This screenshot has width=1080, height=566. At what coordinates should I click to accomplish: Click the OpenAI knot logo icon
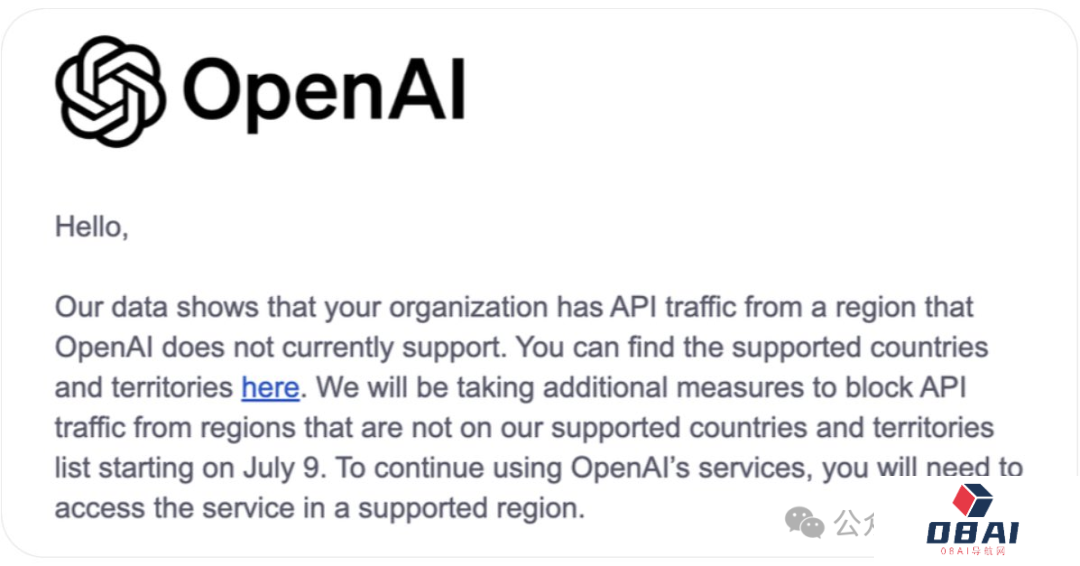(x=111, y=91)
